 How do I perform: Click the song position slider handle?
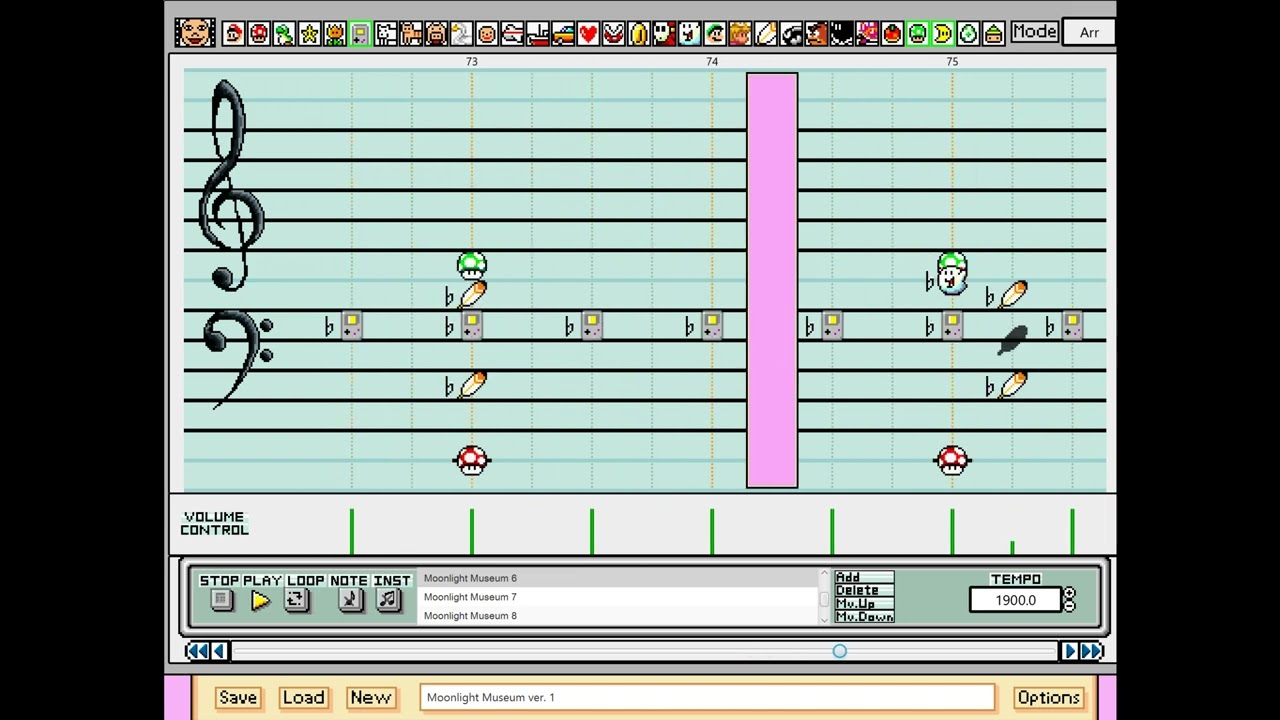[840, 651]
